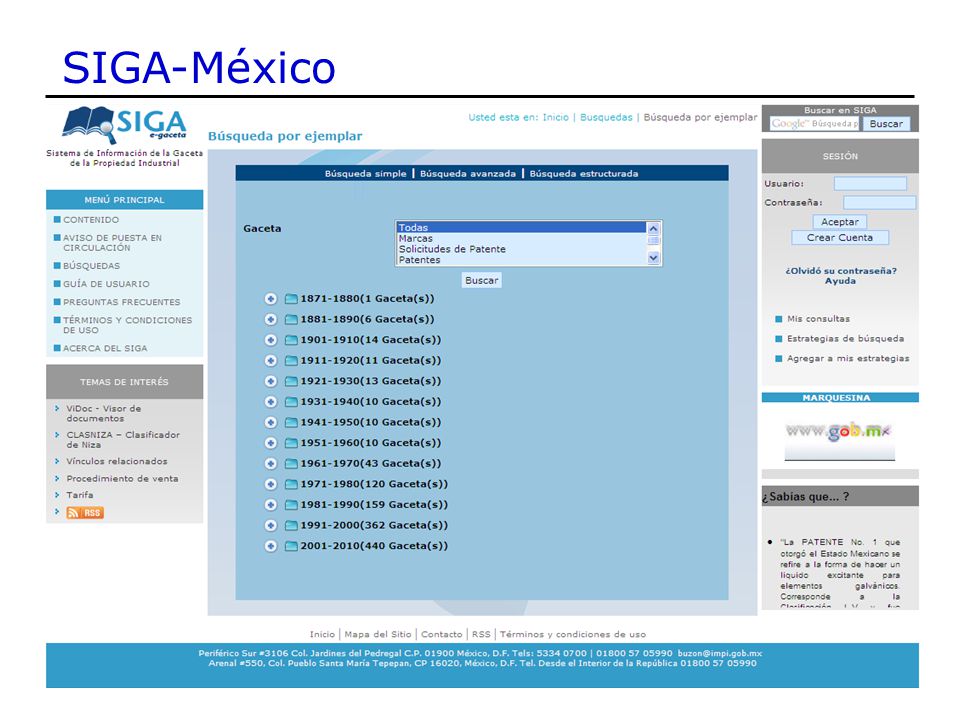Image resolution: width=960 pixels, height=720 pixels.
Task: Go to Inicio in the breadcrumb
Action: [555, 118]
